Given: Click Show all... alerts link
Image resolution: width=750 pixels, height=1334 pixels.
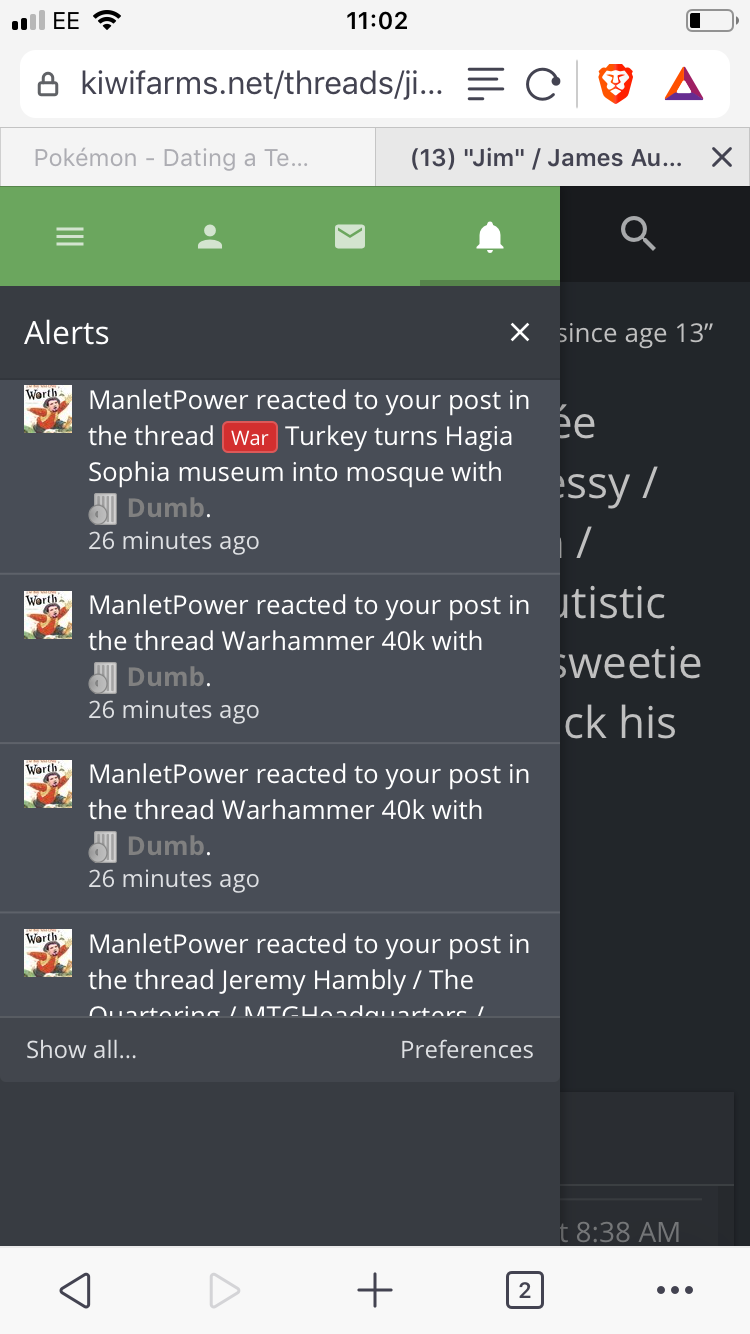Looking at the screenshot, I should [x=81, y=1049].
